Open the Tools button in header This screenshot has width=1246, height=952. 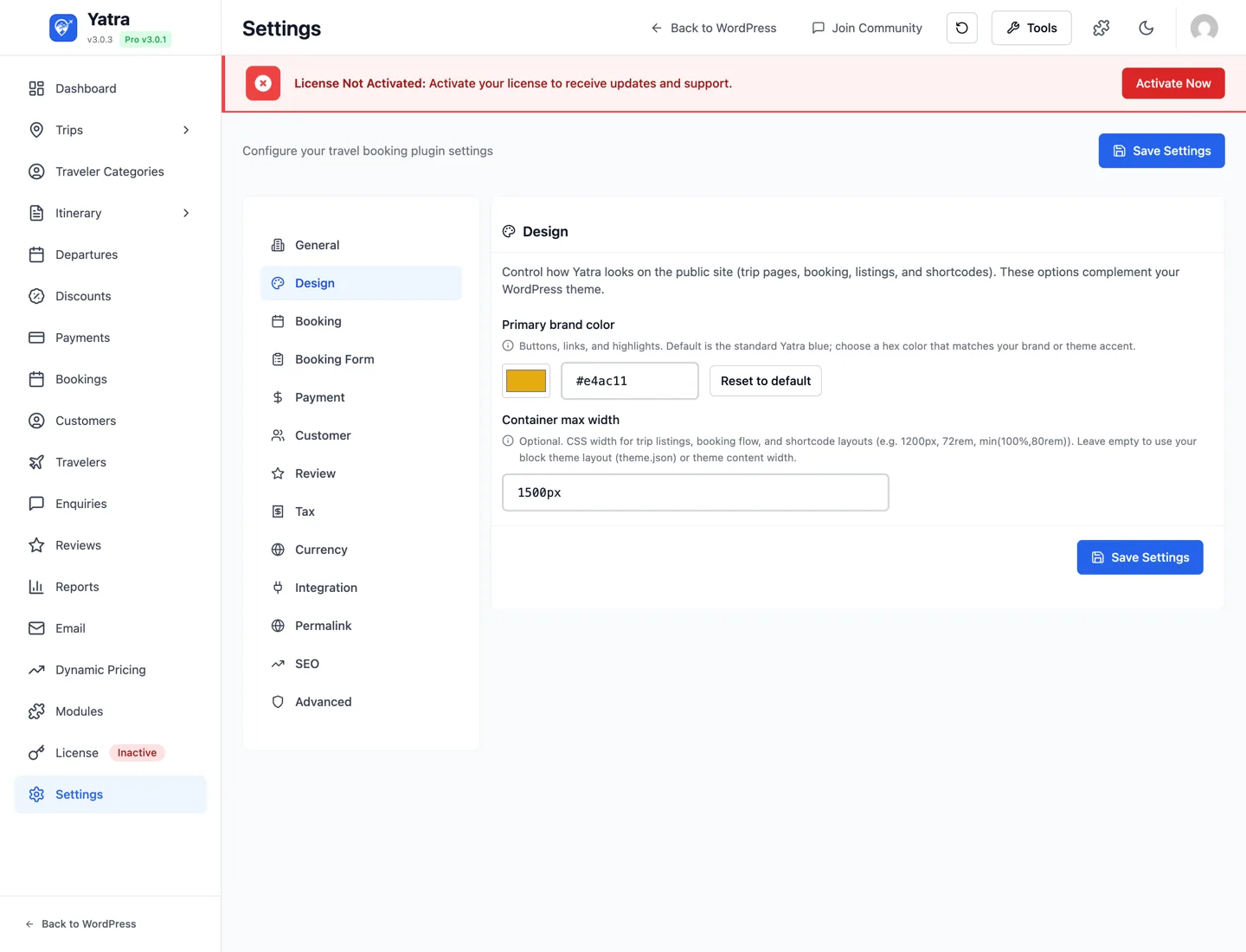point(1031,28)
